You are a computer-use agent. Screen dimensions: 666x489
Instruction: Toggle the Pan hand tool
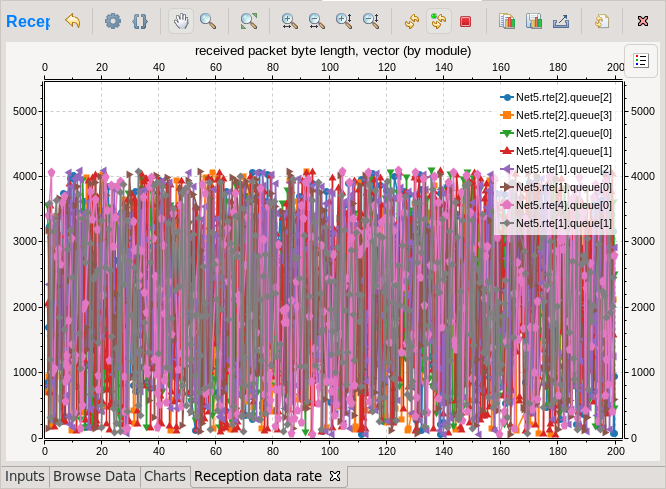click(181, 21)
